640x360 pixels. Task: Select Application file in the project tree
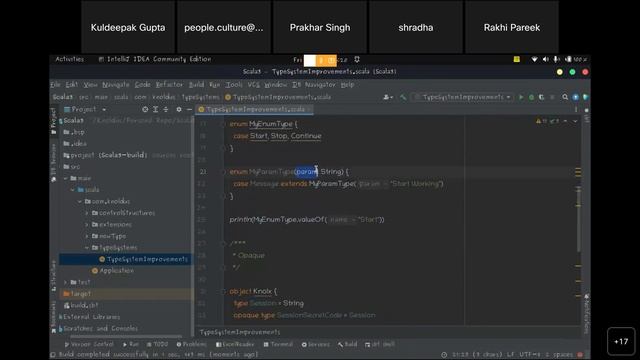pyautogui.click(x=112, y=271)
